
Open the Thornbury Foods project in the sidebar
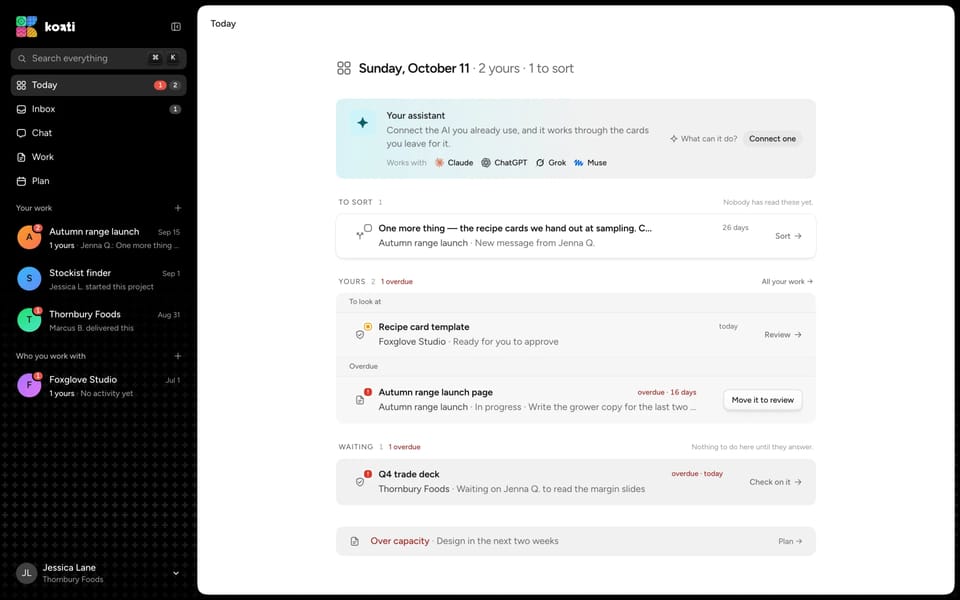(99, 320)
